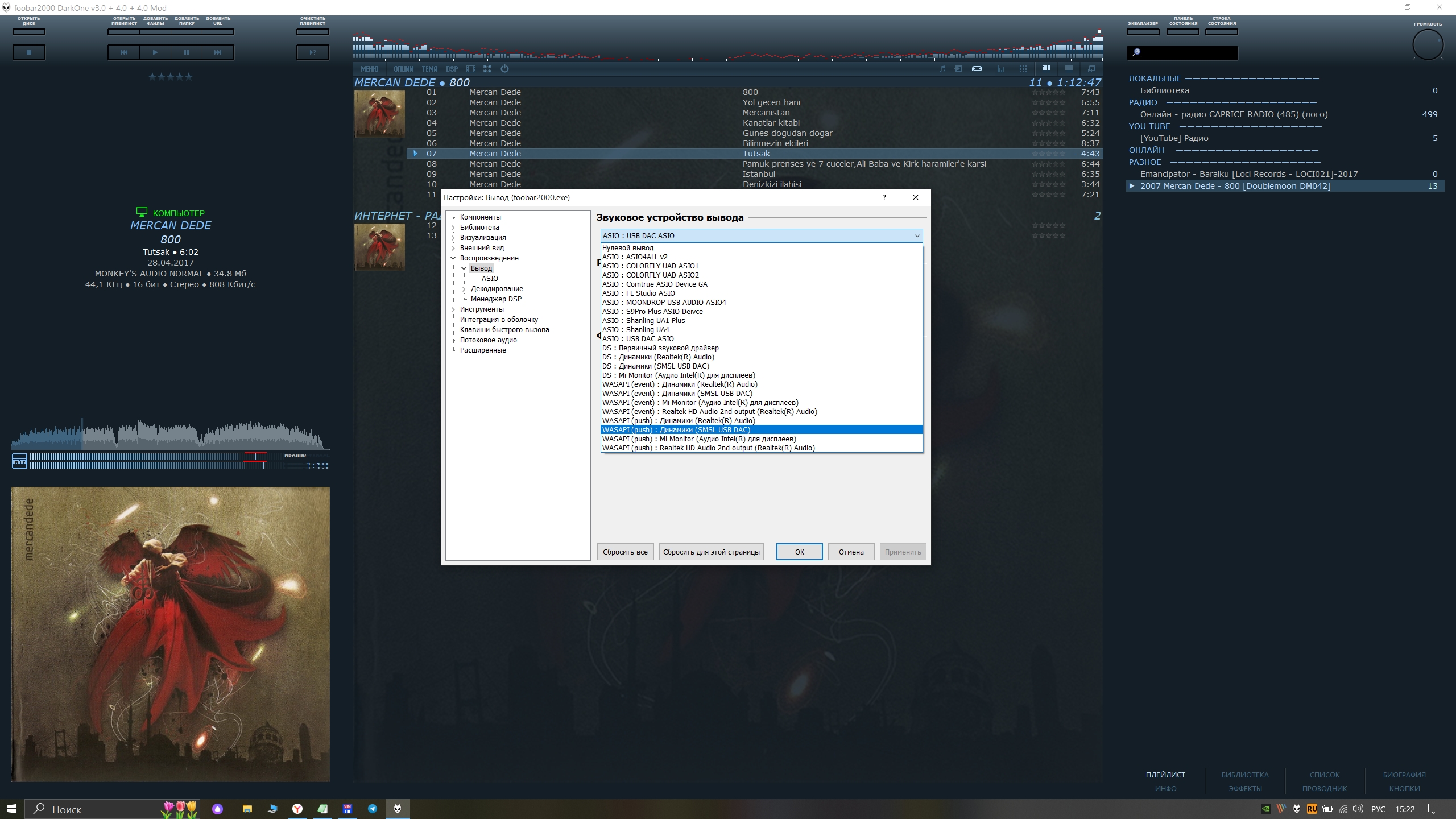Toggle the Панель состояния button
The height and width of the screenshot is (819, 1456).
click(x=1182, y=32)
